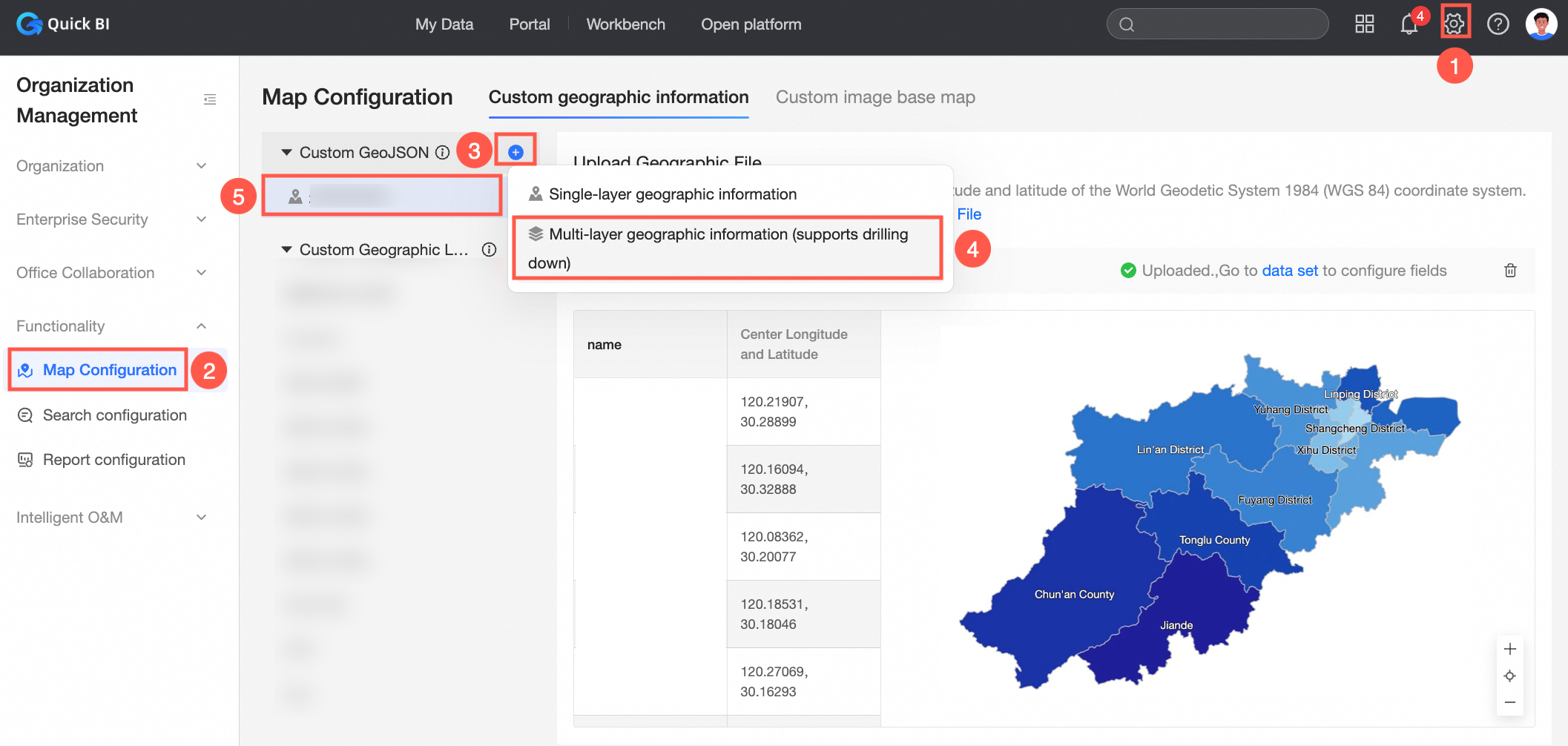Image resolution: width=1568 pixels, height=746 pixels.
Task: Click the help question mark icon
Action: (x=1498, y=24)
